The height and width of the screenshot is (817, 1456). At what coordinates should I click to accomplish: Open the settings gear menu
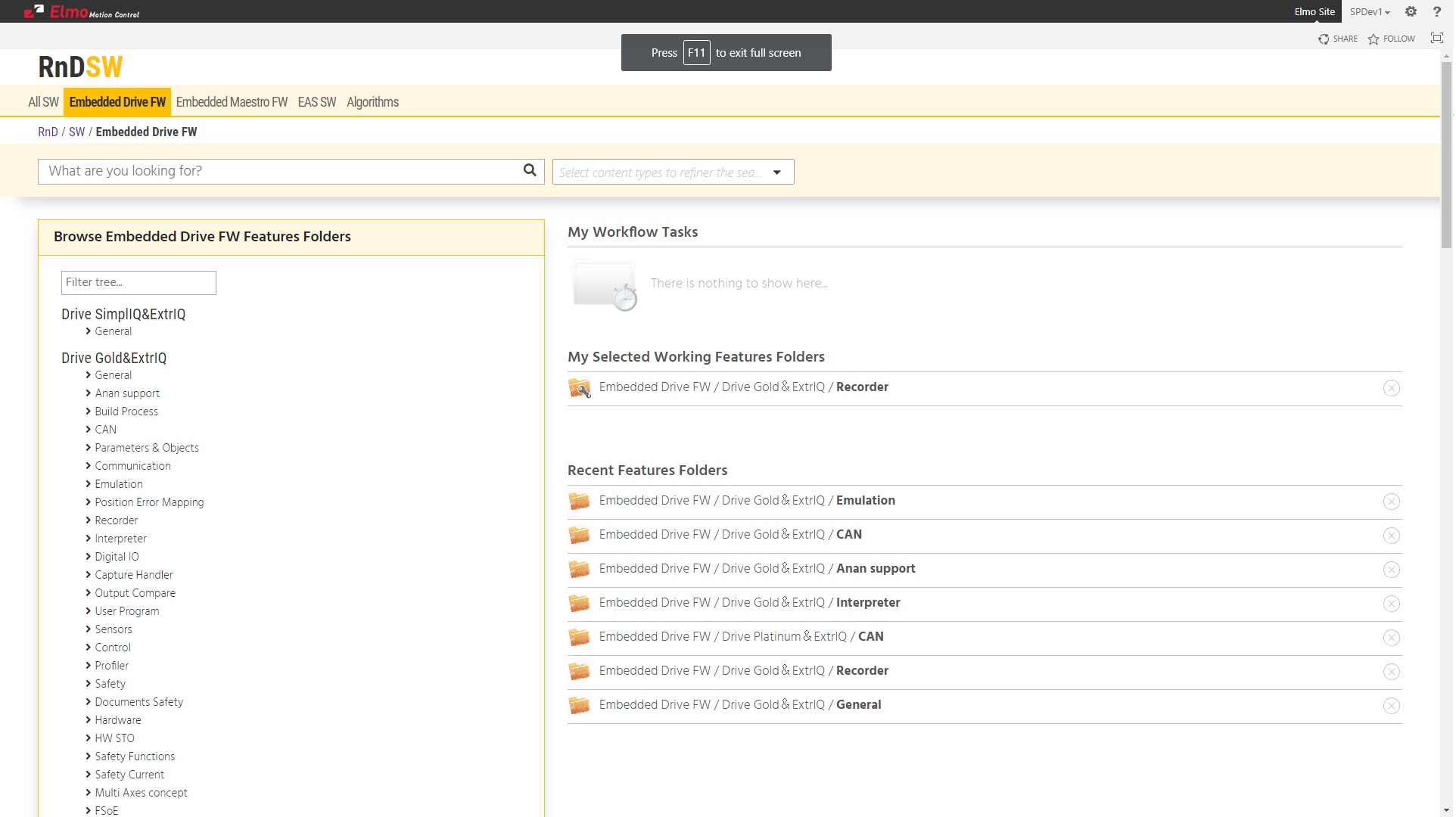point(1411,11)
